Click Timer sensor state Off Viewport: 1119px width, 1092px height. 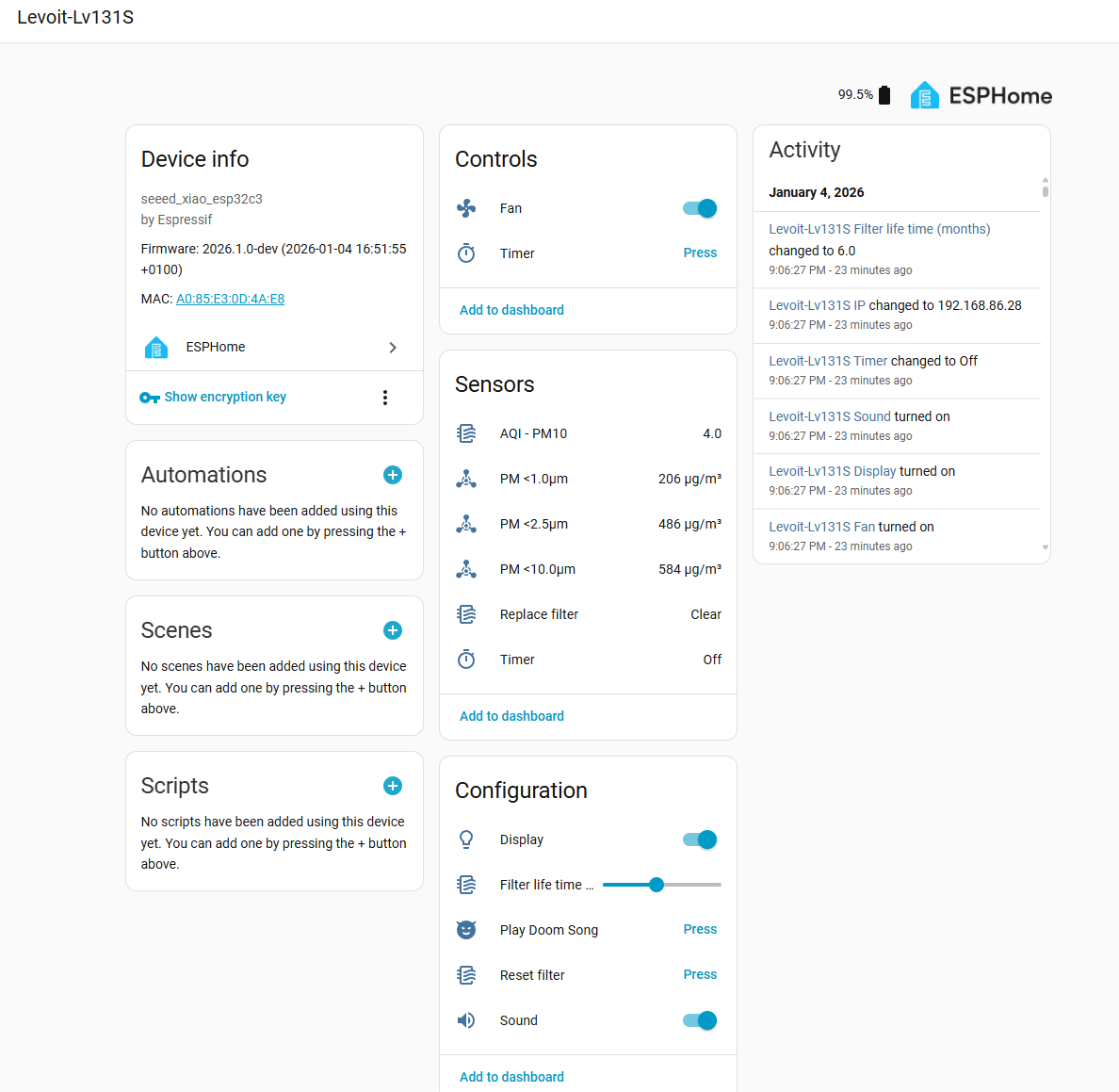(x=711, y=660)
